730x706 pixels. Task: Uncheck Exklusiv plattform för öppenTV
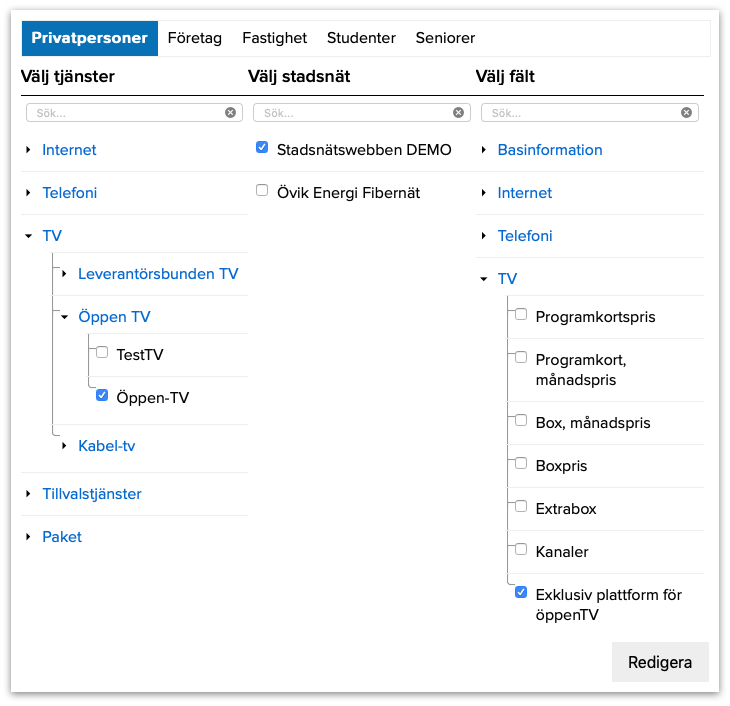point(521,592)
